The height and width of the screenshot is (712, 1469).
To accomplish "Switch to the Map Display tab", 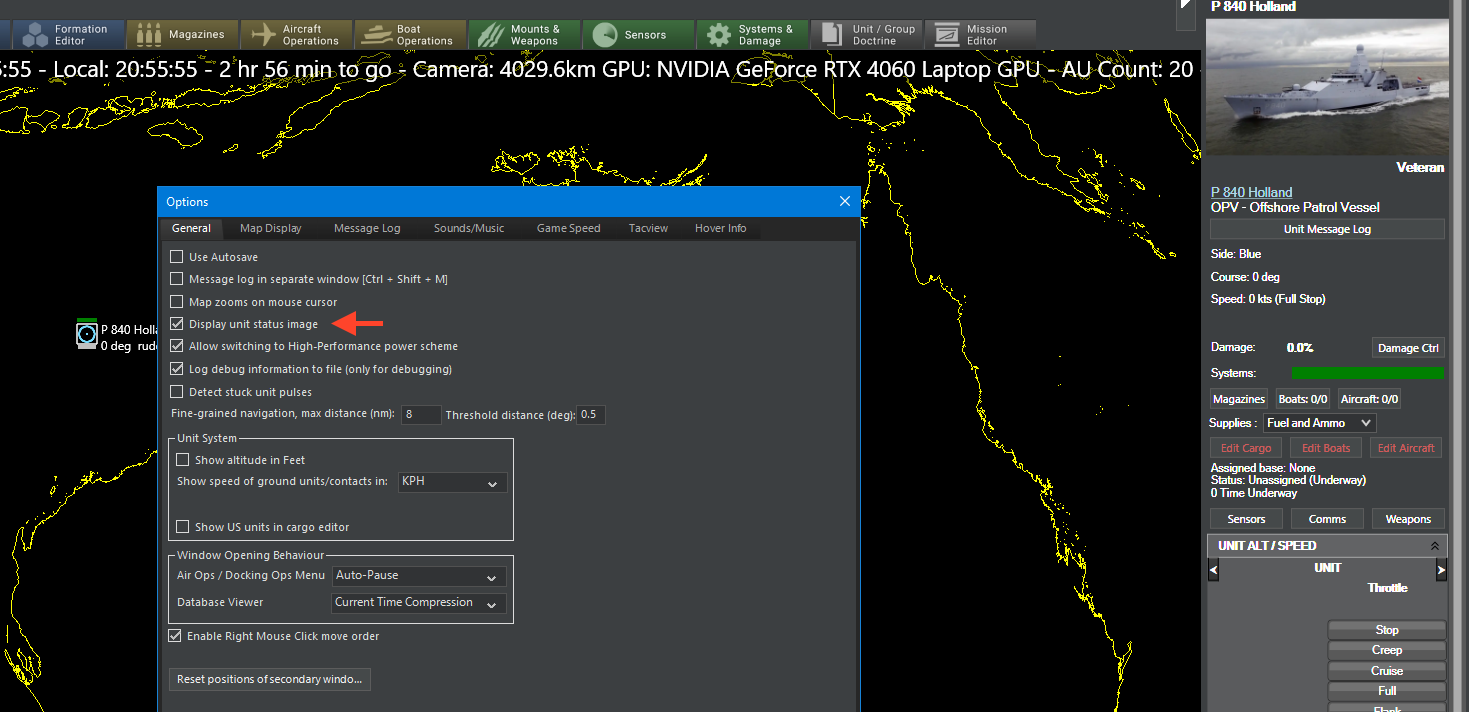I will point(270,228).
